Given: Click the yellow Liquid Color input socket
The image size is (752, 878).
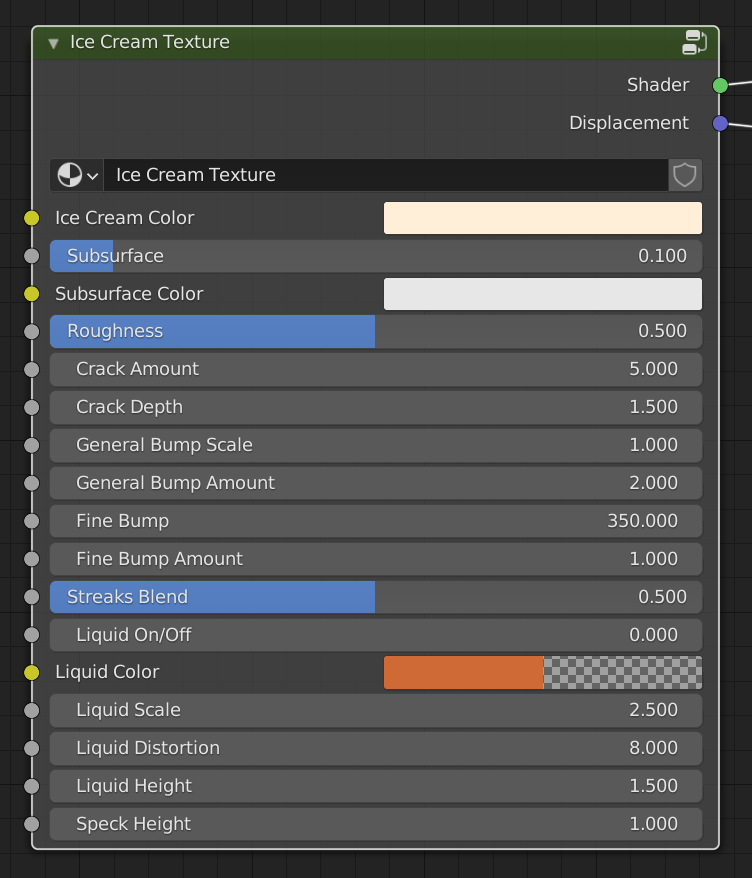Looking at the screenshot, I should 30,672.
